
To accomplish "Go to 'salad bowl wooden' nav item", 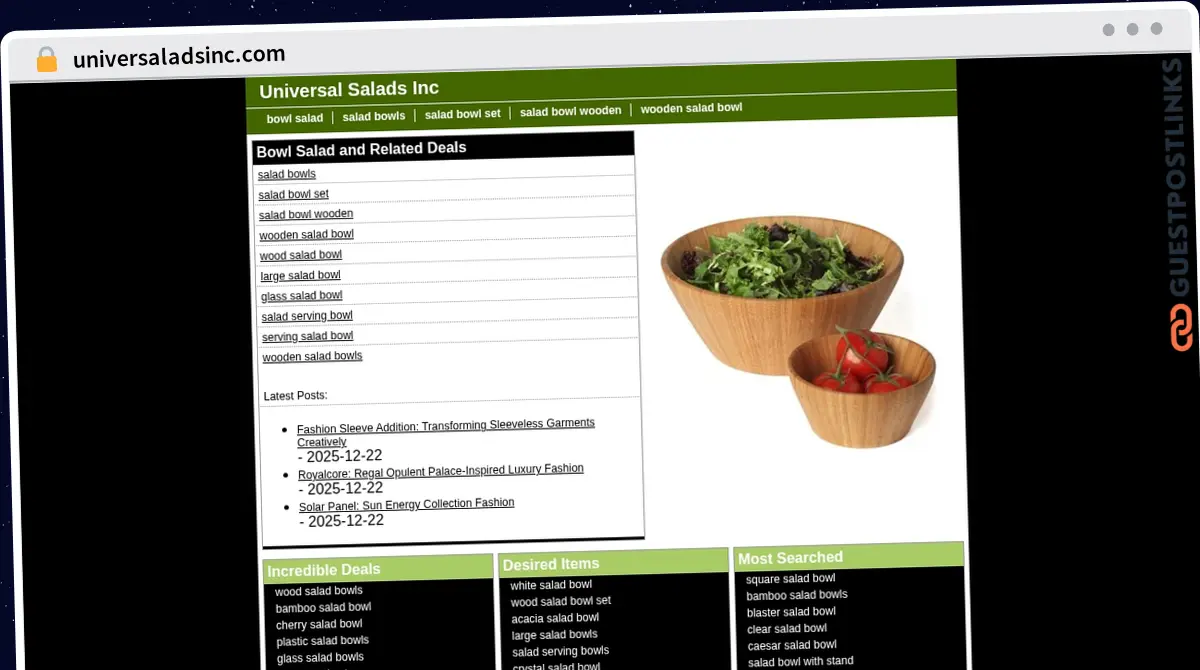I will pos(570,111).
